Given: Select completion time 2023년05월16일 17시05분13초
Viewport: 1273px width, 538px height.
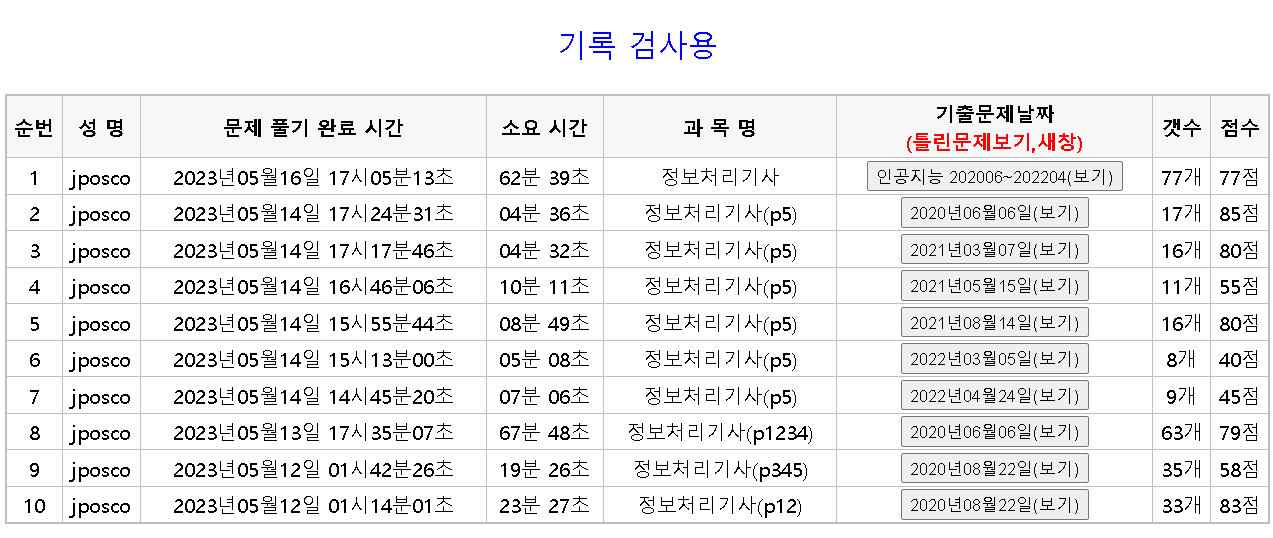Looking at the screenshot, I should 313,178.
